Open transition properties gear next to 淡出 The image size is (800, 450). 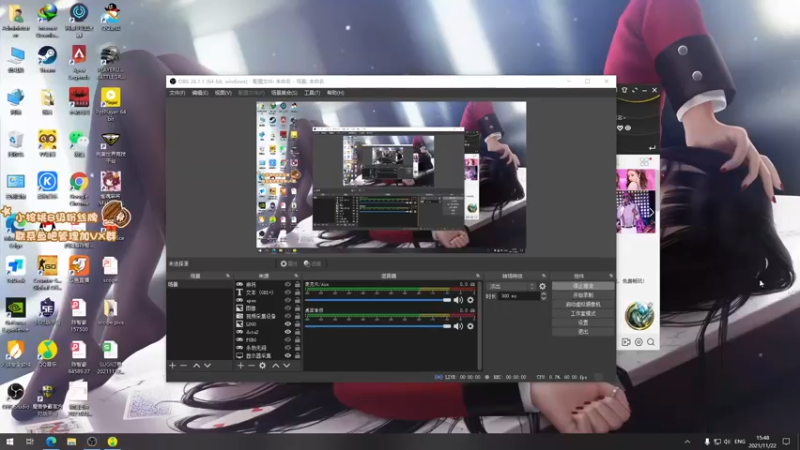(542, 286)
